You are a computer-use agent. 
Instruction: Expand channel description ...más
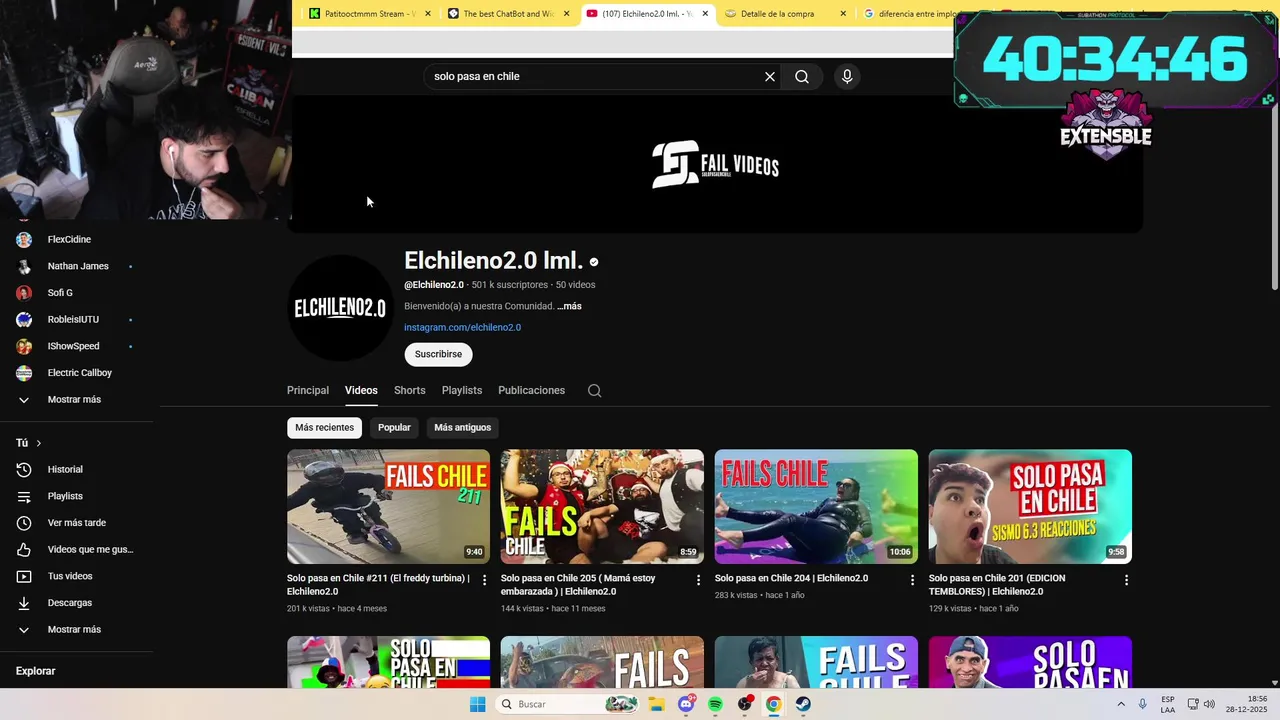click(569, 306)
